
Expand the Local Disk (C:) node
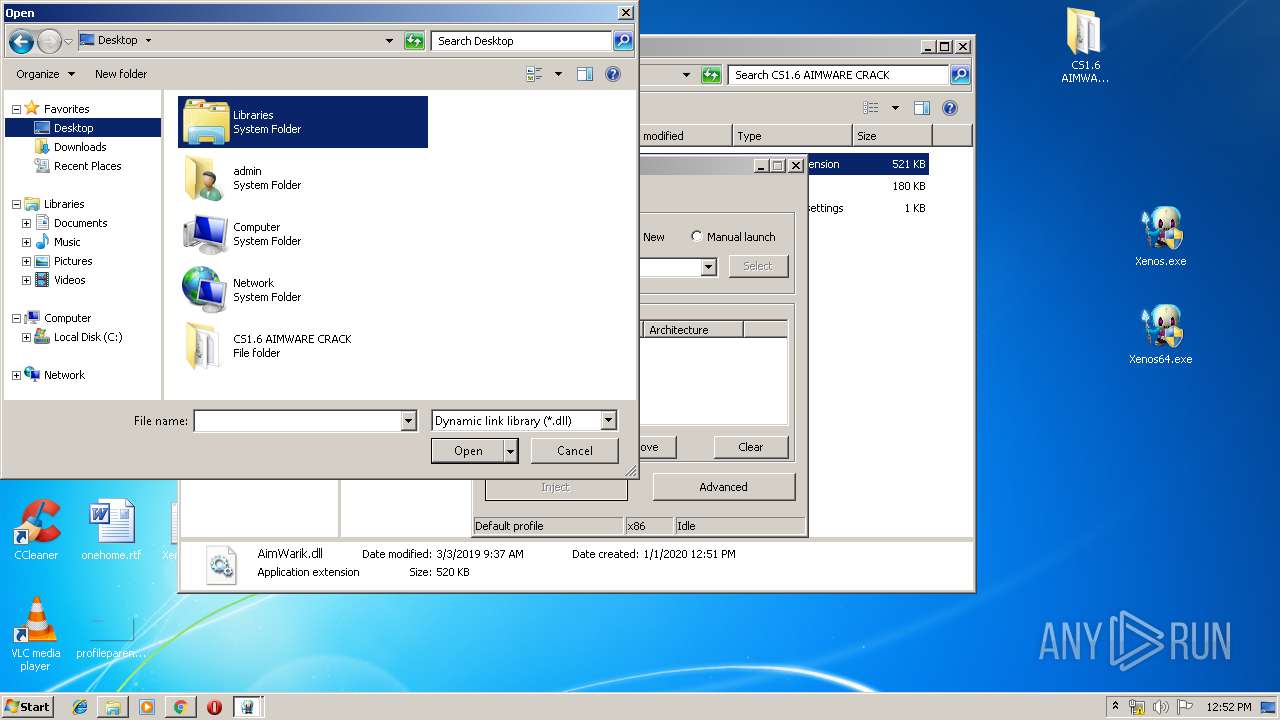click(26, 337)
